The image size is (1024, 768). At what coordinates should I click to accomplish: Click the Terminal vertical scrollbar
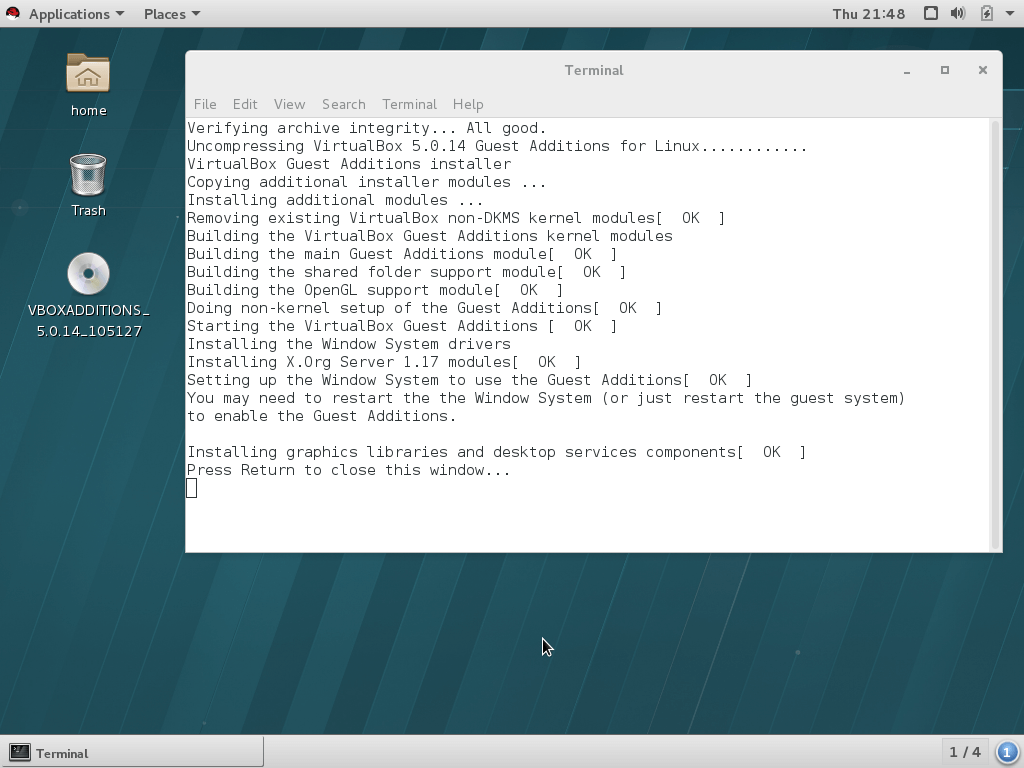[x=995, y=334]
